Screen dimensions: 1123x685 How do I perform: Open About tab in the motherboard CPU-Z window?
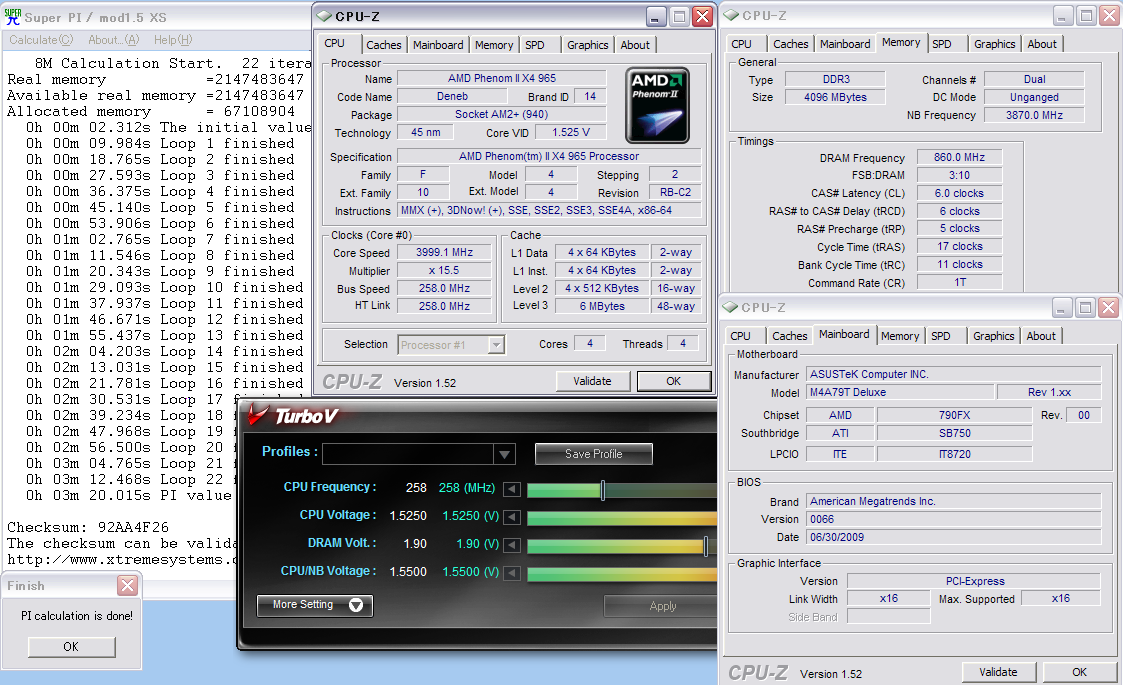click(1041, 336)
